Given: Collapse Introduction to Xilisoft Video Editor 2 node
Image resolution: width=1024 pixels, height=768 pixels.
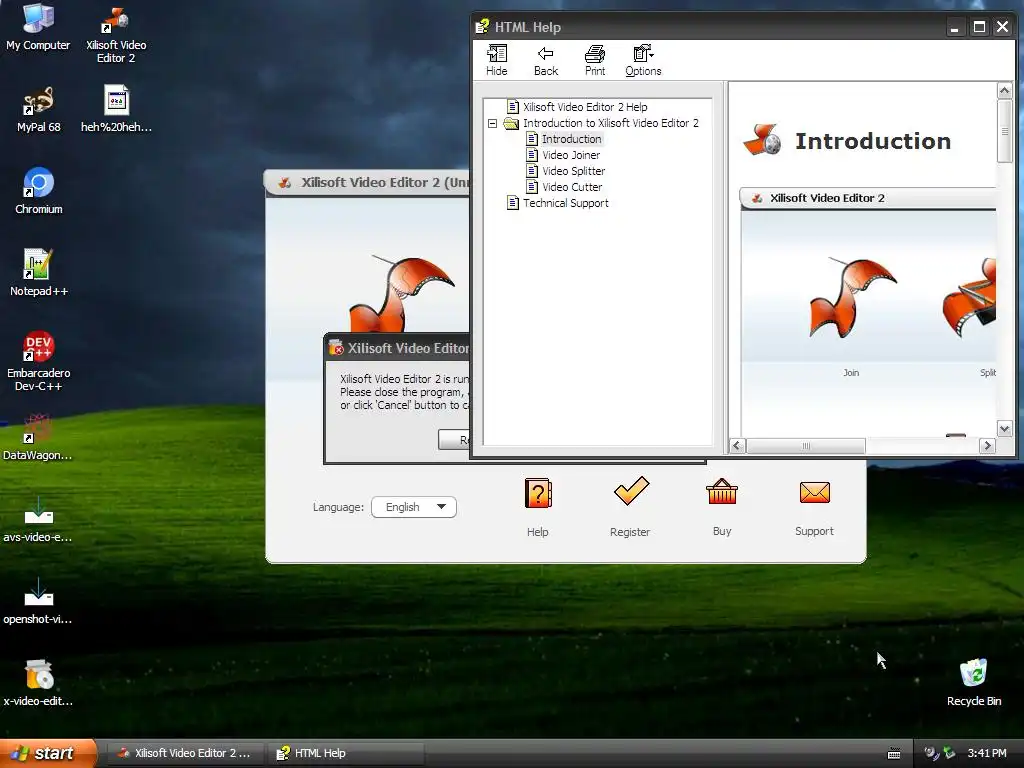Looking at the screenshot, I should click(492, 123).
